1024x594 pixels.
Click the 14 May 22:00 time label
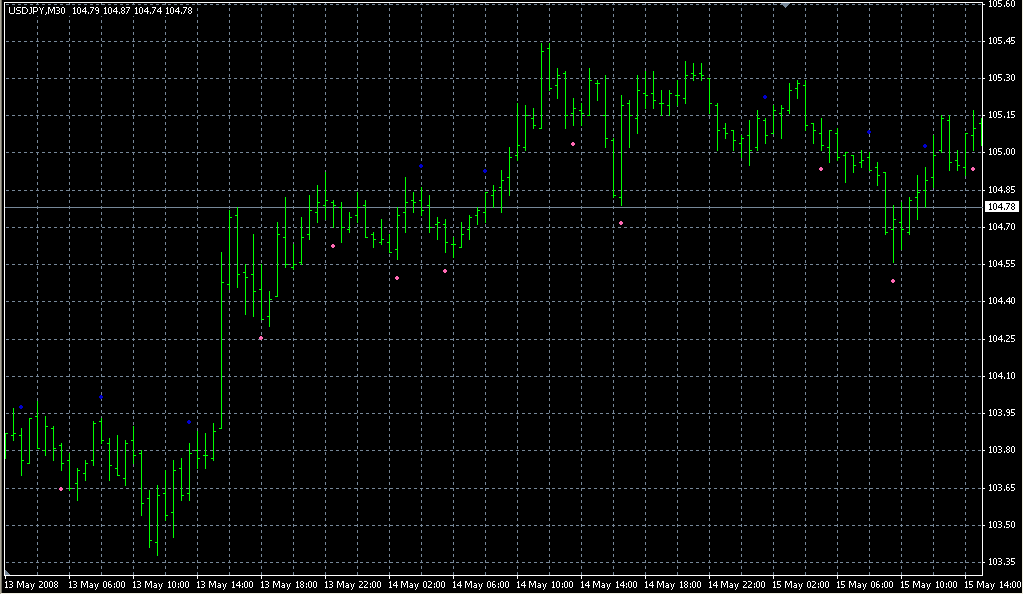click(736, 584)
